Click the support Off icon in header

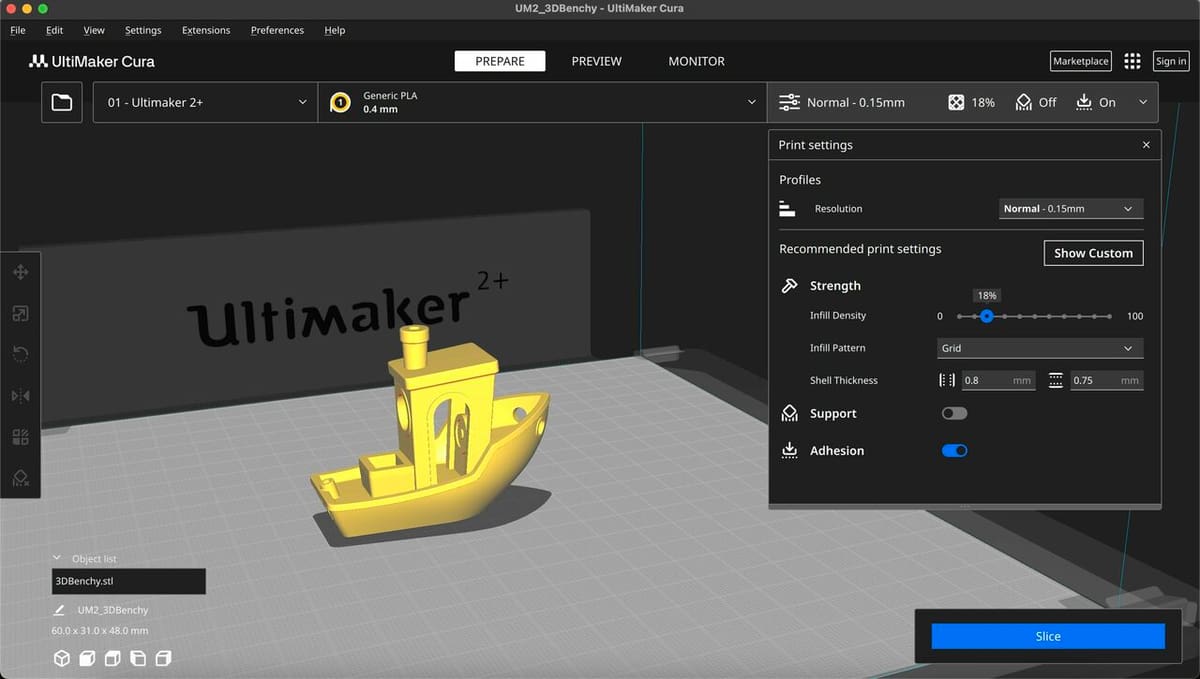pos(1023,102)
